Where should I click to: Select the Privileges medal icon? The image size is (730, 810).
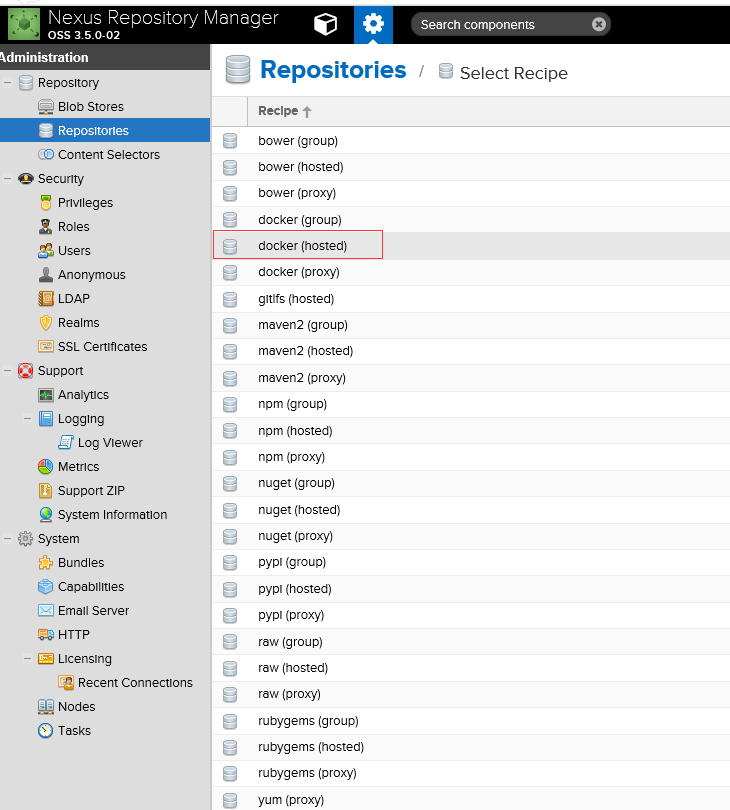46,203
